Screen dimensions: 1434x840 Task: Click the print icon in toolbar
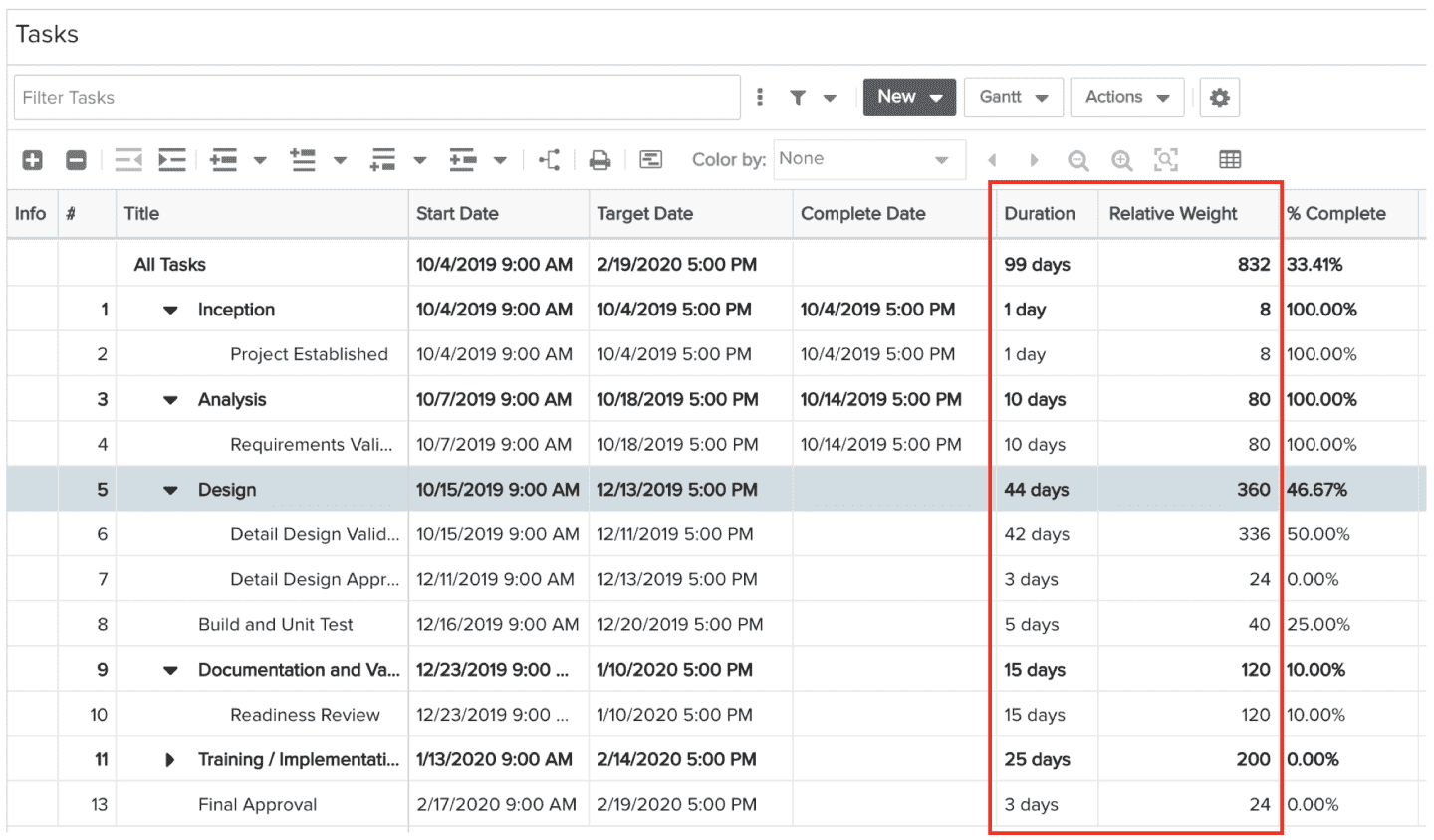click(599, 160)
